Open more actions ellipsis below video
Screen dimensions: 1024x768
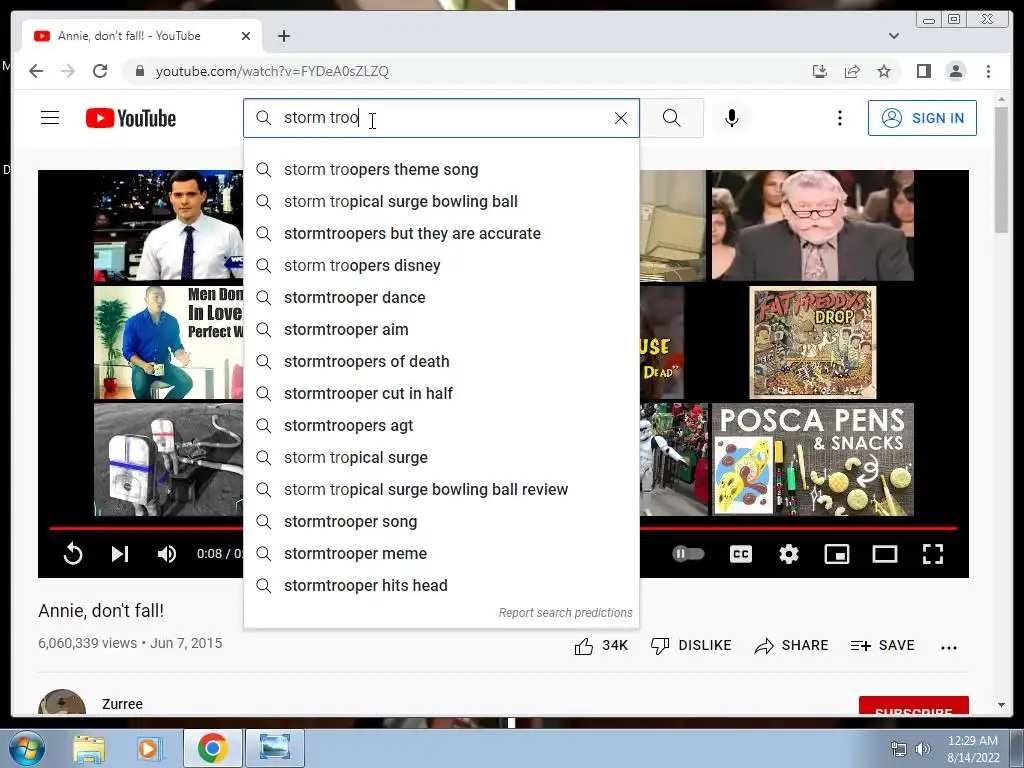tap(949, 647)
